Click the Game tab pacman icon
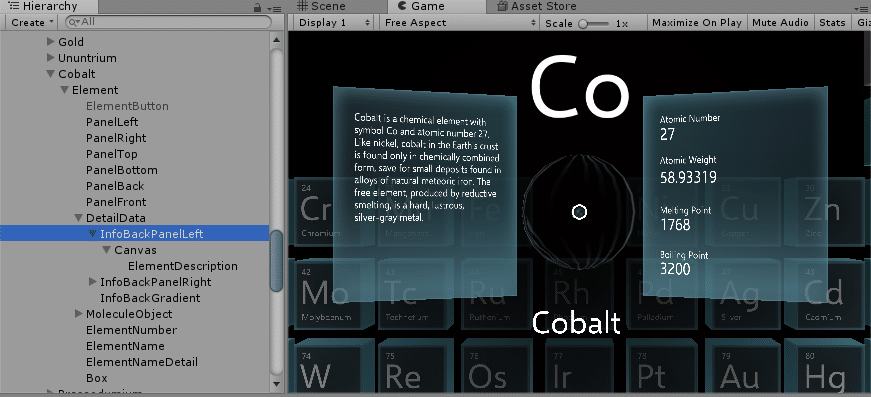 pos(402,6)
